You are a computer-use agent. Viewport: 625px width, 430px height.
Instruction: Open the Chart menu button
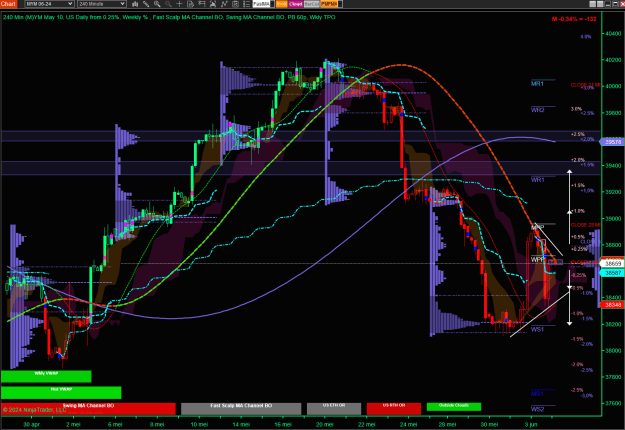click(x=8, y=4)
